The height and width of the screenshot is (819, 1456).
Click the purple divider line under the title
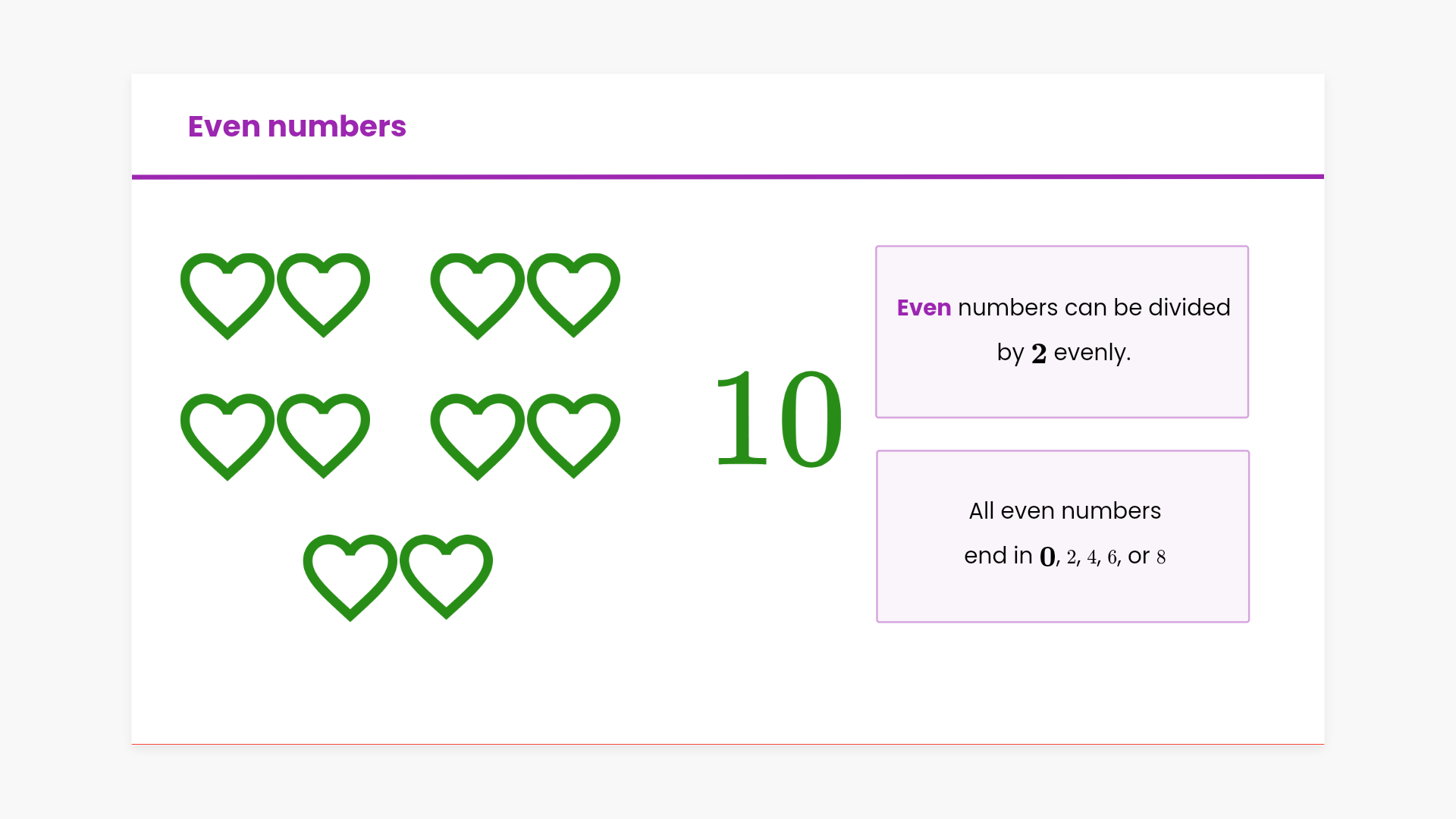pos(728,177)
